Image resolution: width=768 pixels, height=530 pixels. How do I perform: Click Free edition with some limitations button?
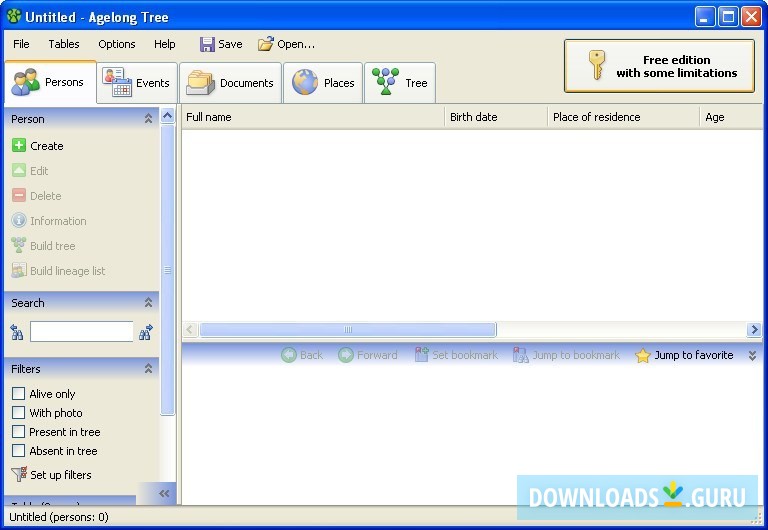(659, 66)
